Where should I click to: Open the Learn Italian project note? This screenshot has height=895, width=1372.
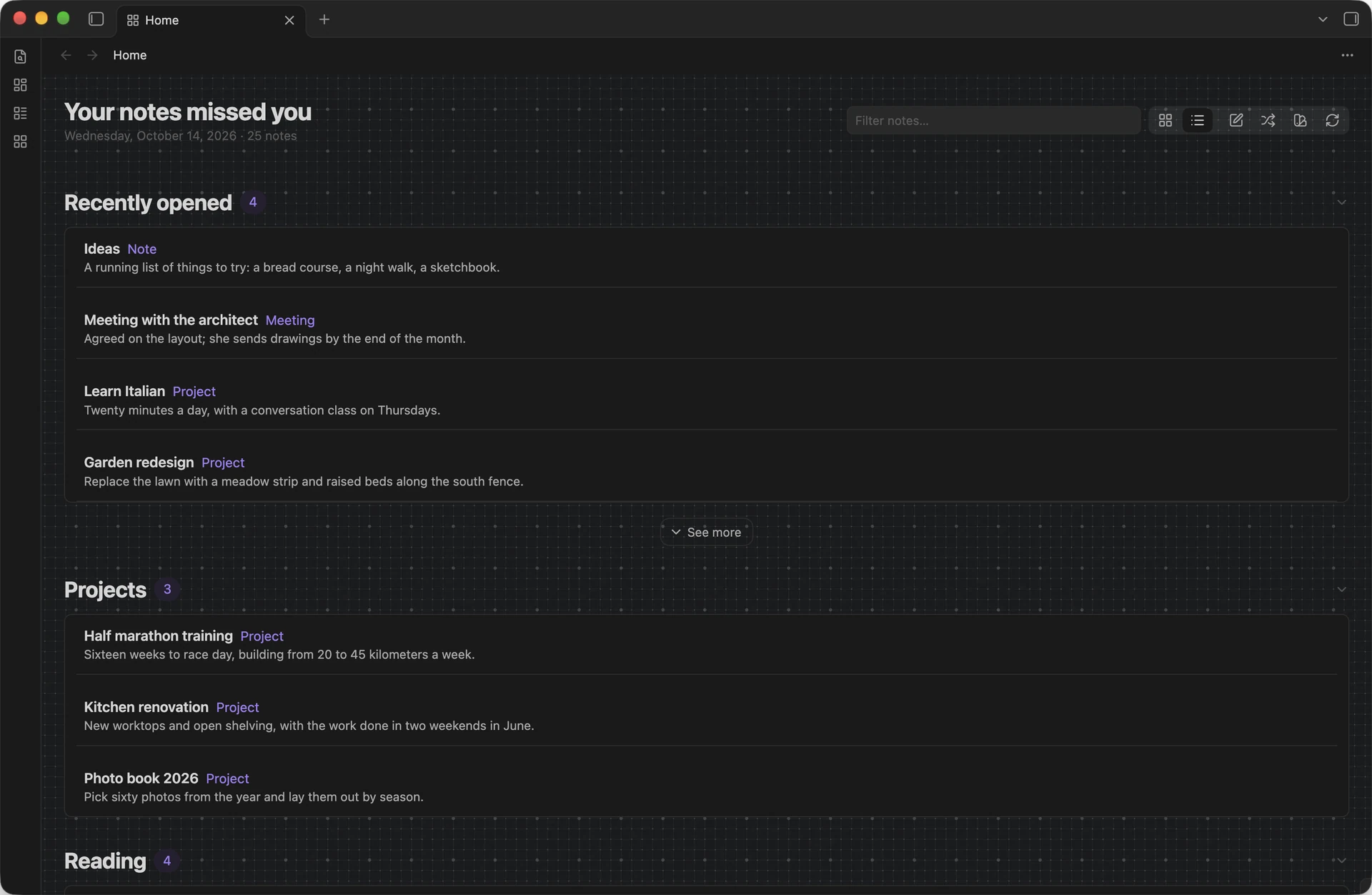coord(706,400)
